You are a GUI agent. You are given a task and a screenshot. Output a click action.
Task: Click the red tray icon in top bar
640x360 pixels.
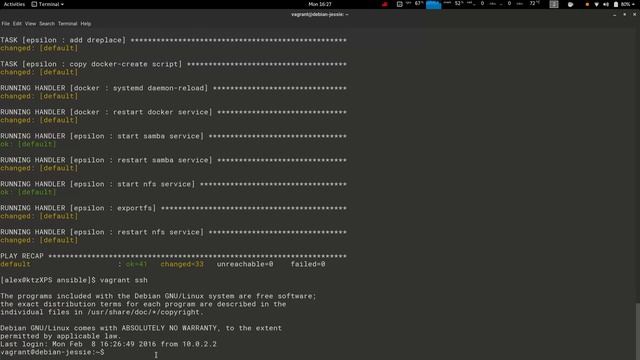coord(384,4)
